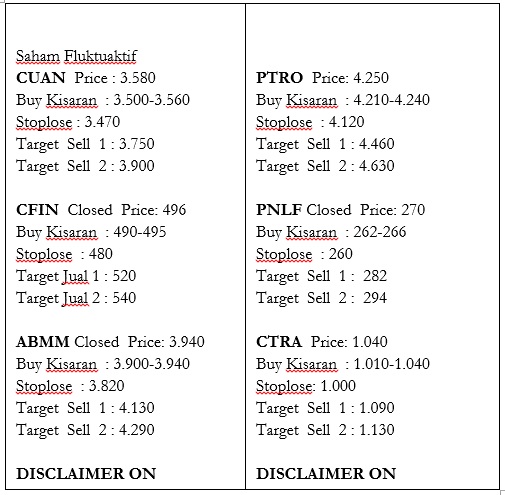Screen dimensions: 505x495
Task: Click right column DISCLAIMER ON text
Action: [x=326, y=474]
